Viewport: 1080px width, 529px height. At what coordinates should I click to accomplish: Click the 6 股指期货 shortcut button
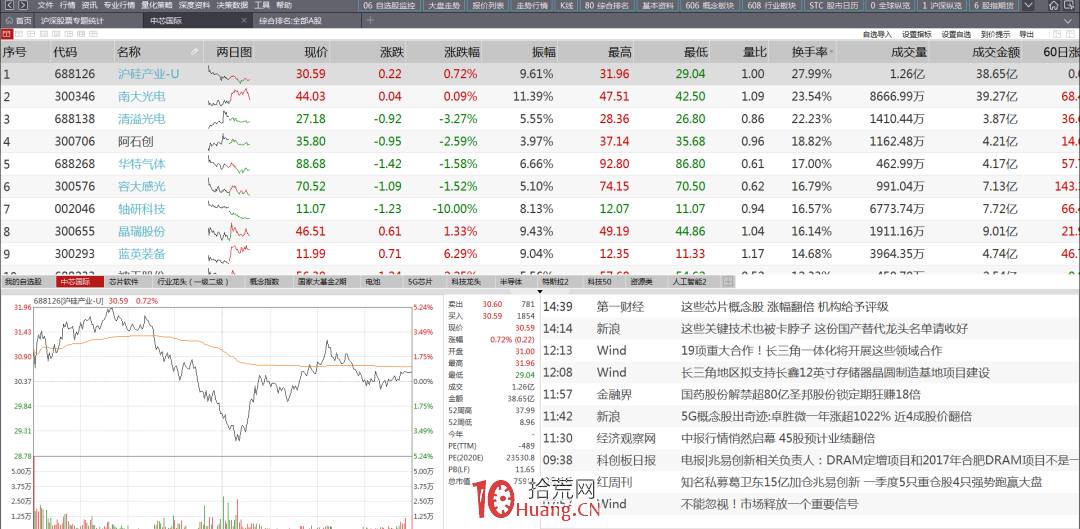pos(995,6)
